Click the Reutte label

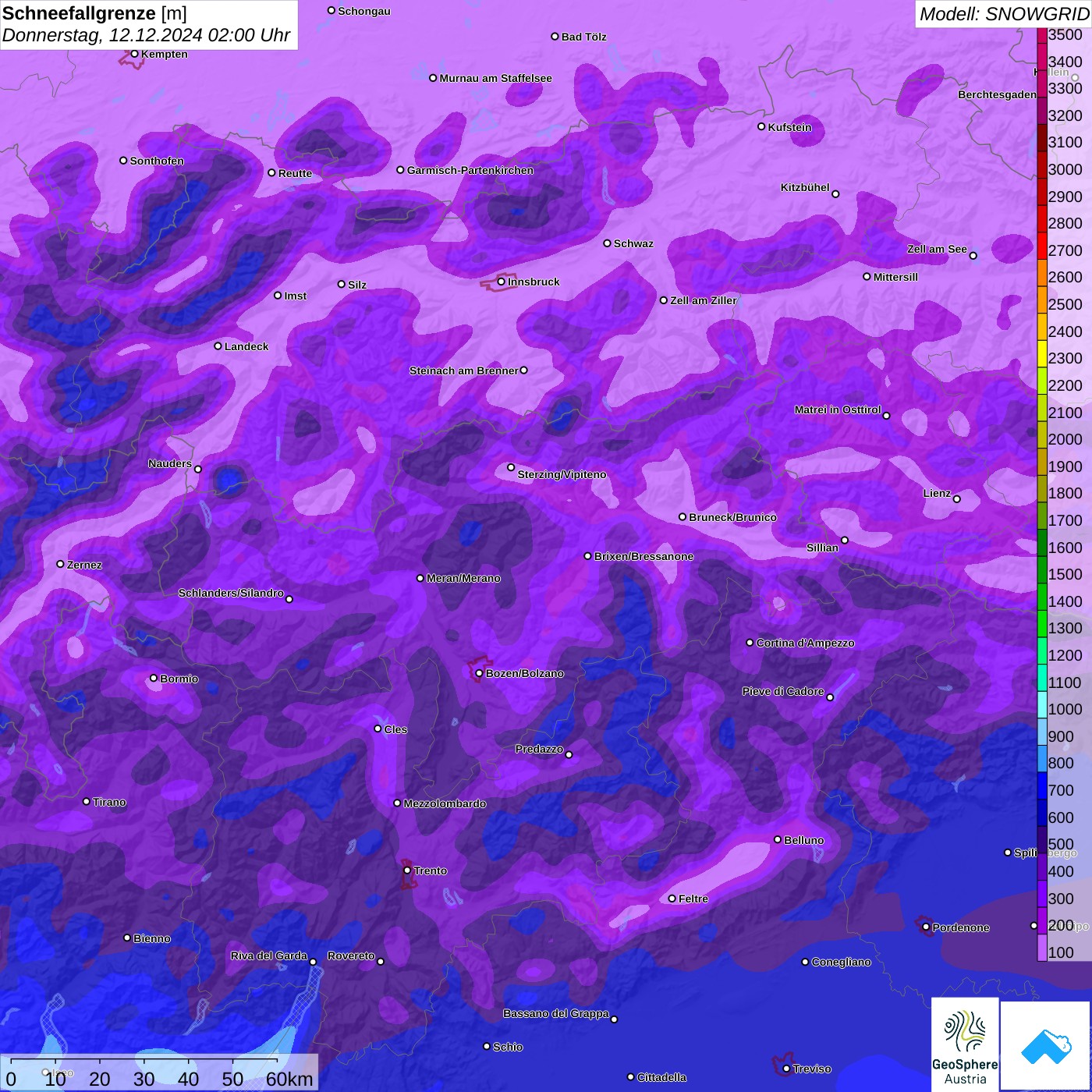click(295, 173)
